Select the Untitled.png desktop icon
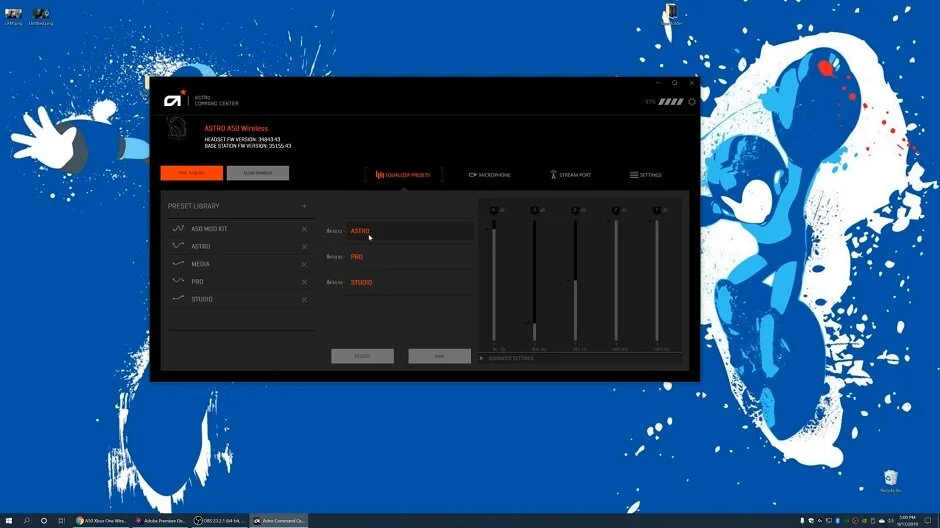The image size is (940, 528). pos(41,17)
